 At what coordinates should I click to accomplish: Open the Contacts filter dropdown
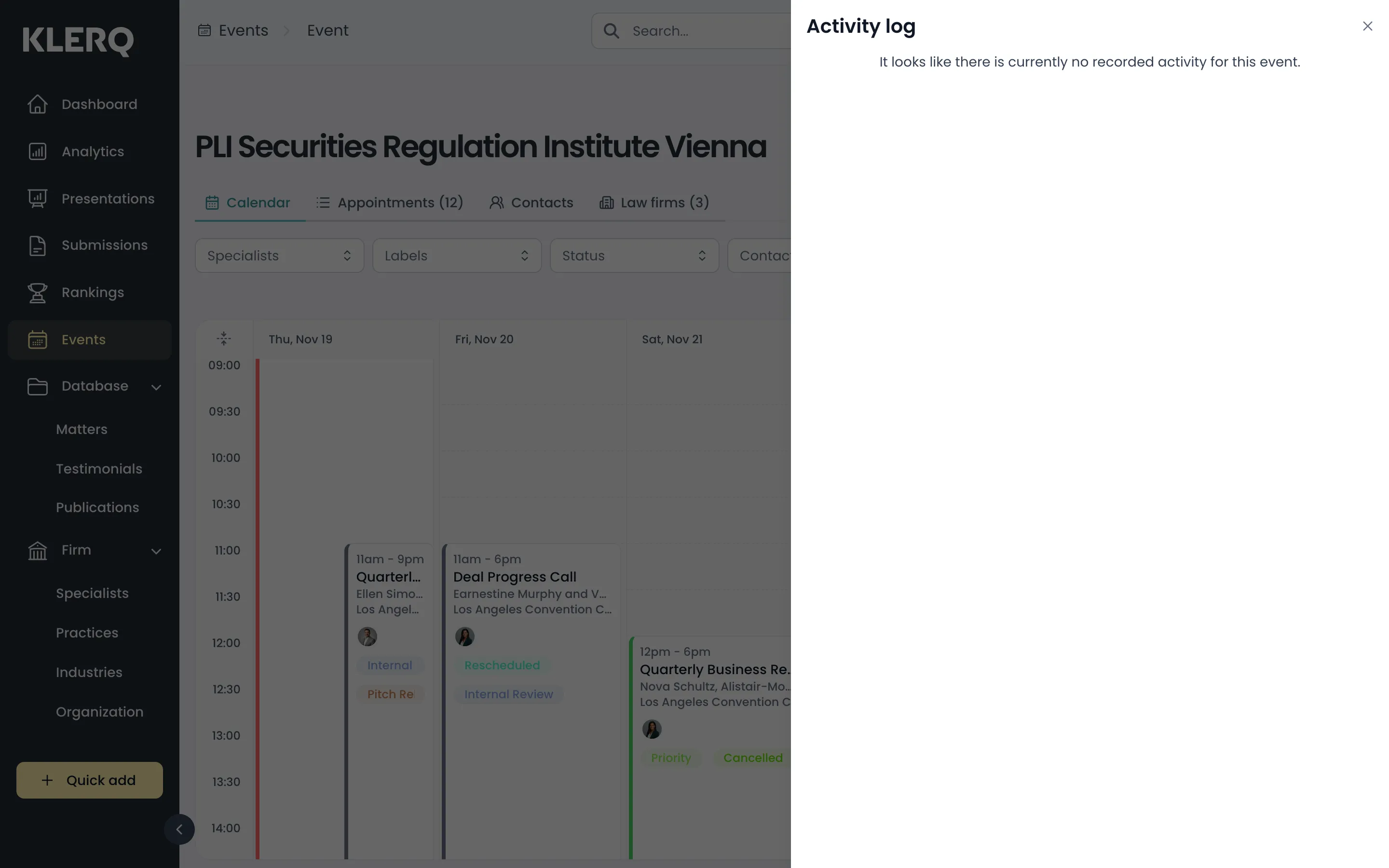click(759, 256)
